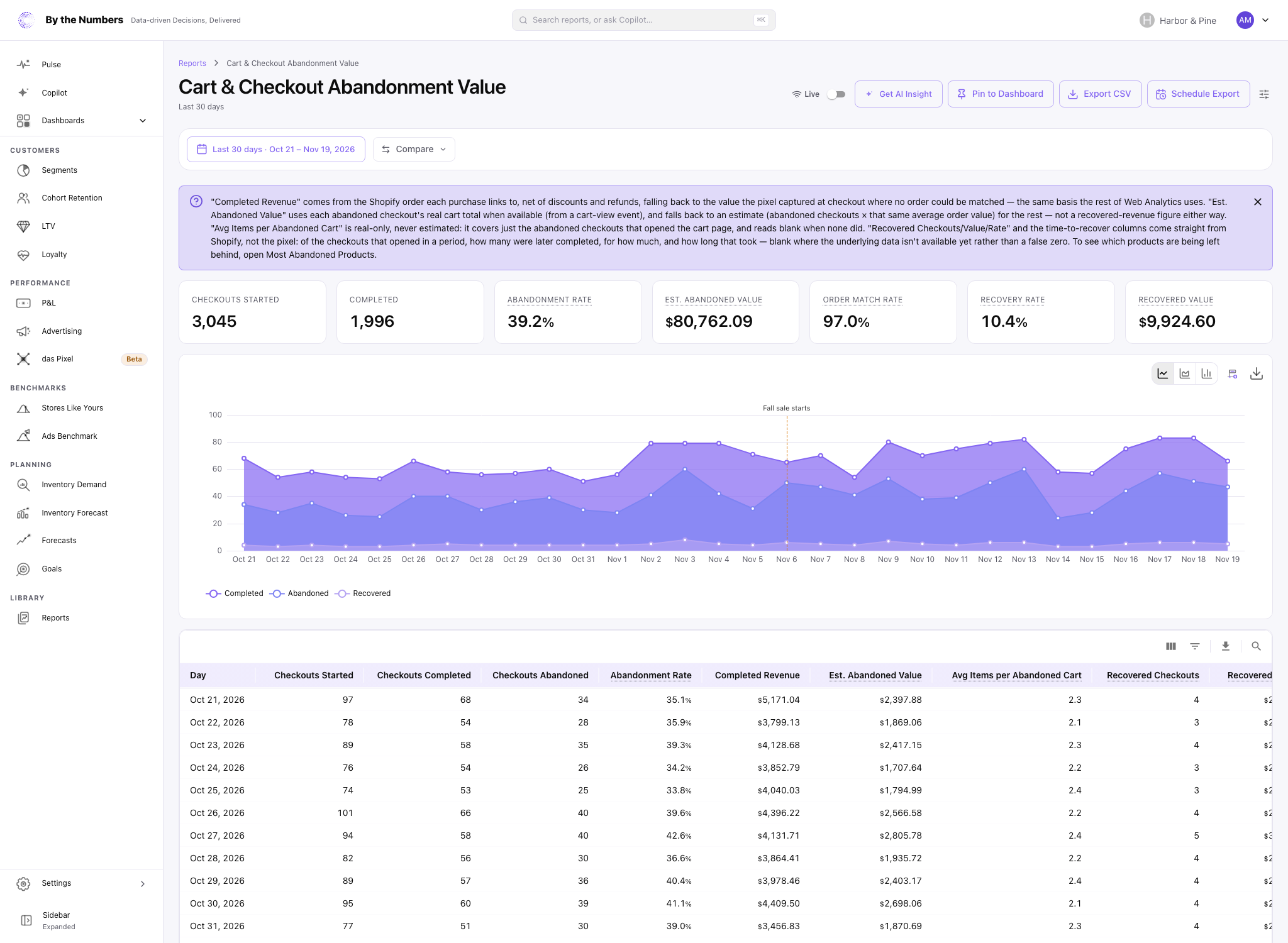Download the chart image
This screenshot has width=1288, height=943.
[x=1257, y=374]
